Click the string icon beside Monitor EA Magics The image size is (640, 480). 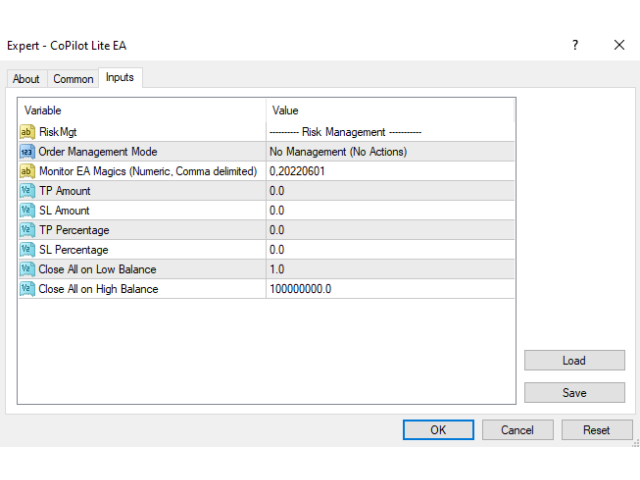coord(27,171)
